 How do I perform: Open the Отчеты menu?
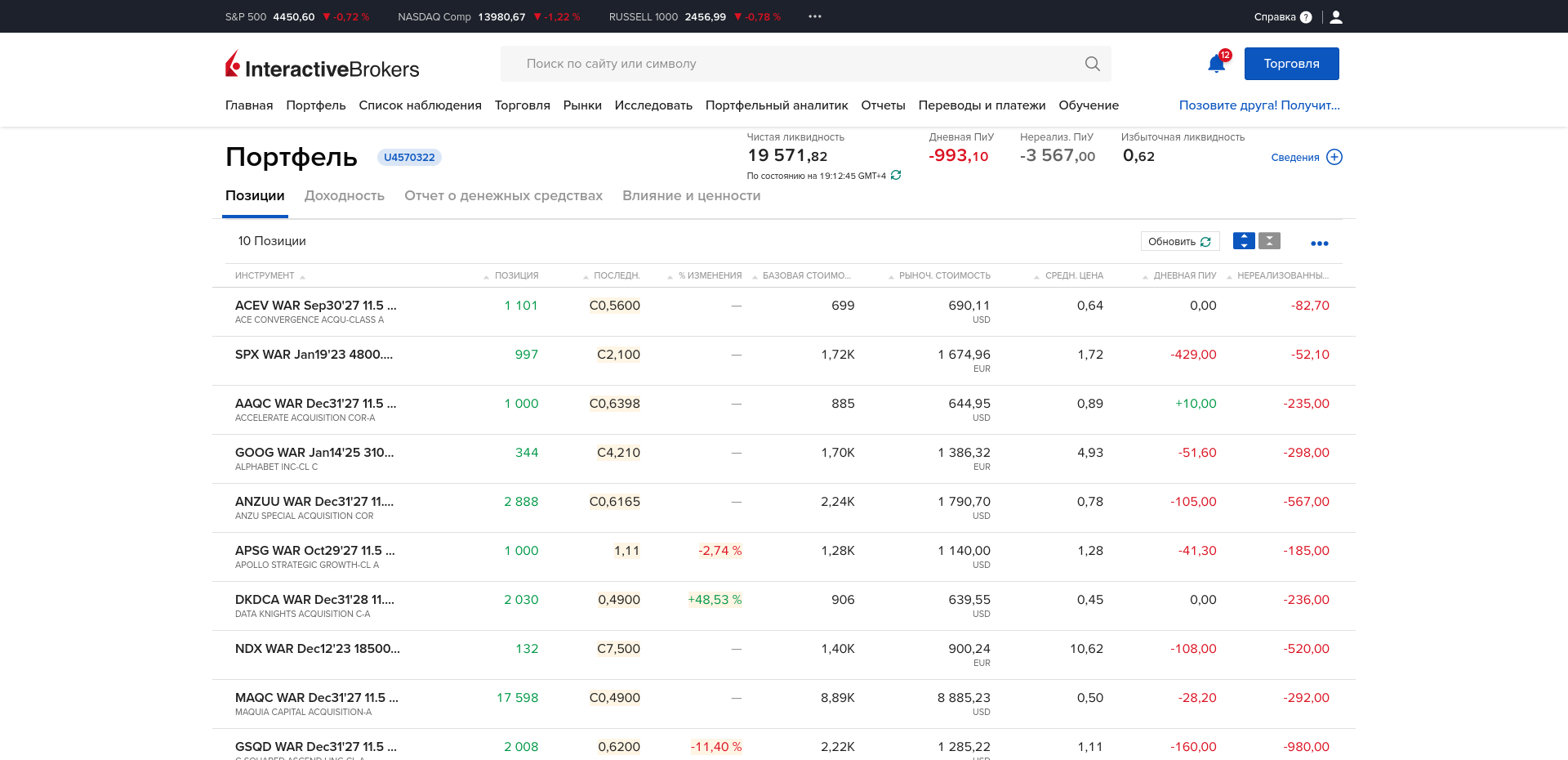883,105
